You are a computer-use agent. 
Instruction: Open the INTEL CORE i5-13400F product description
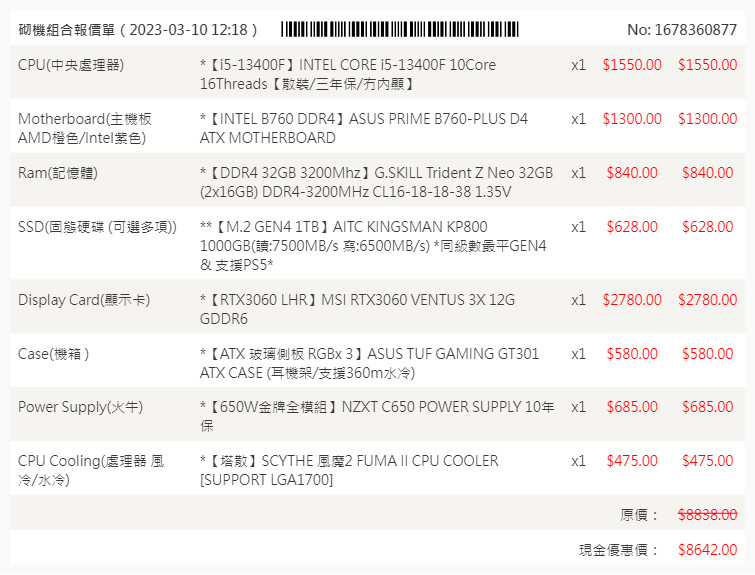[348, 74]
